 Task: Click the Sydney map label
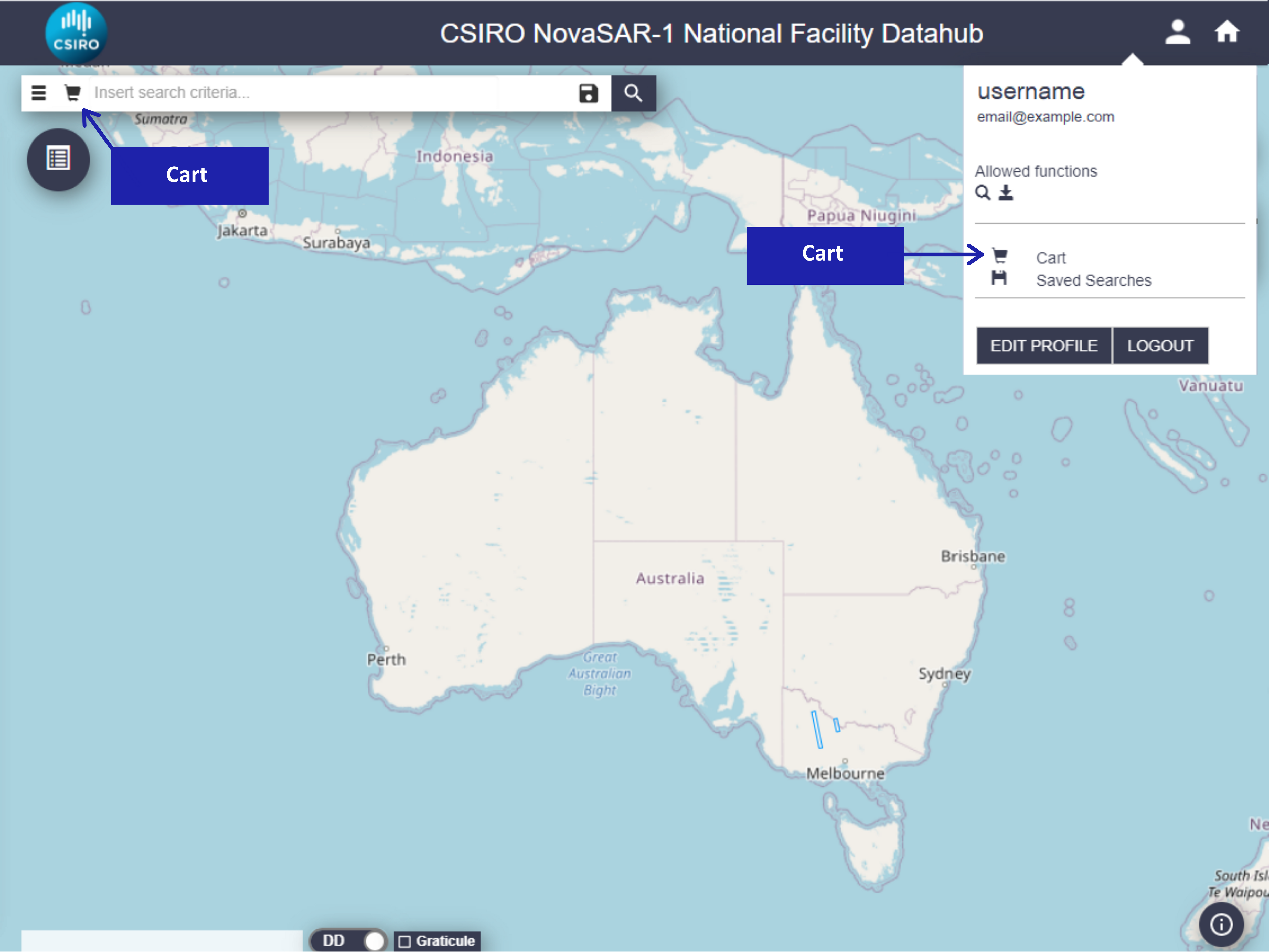tap(944, 674)
